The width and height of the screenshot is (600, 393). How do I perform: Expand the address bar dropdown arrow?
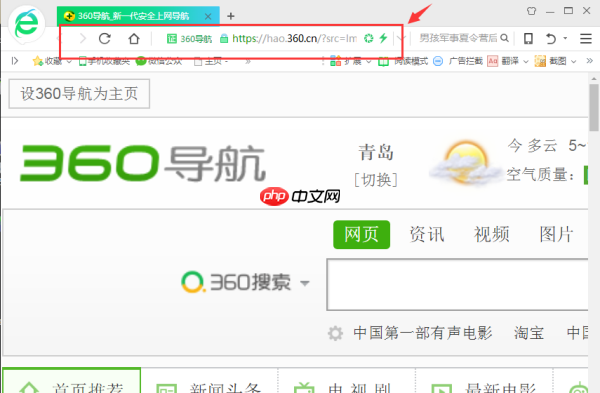401,38
